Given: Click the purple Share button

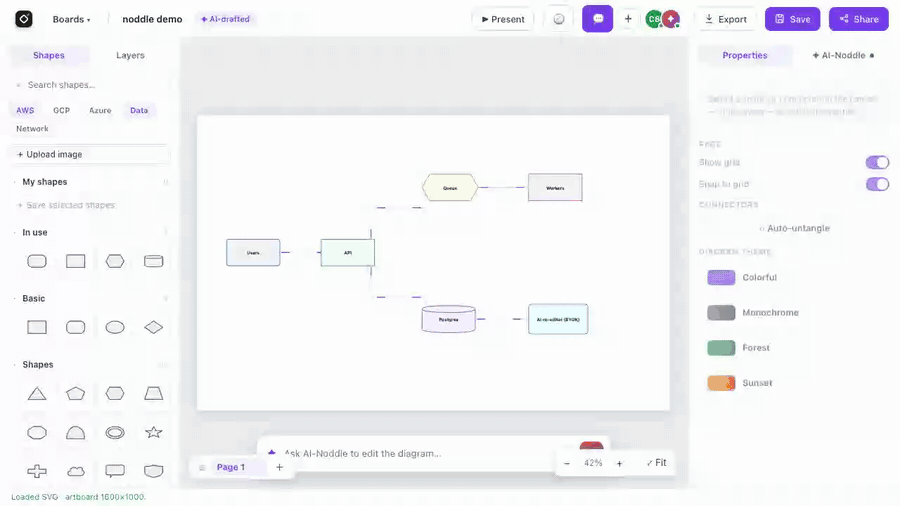Looking at the screenshot, I should click(x=859, y=19).
